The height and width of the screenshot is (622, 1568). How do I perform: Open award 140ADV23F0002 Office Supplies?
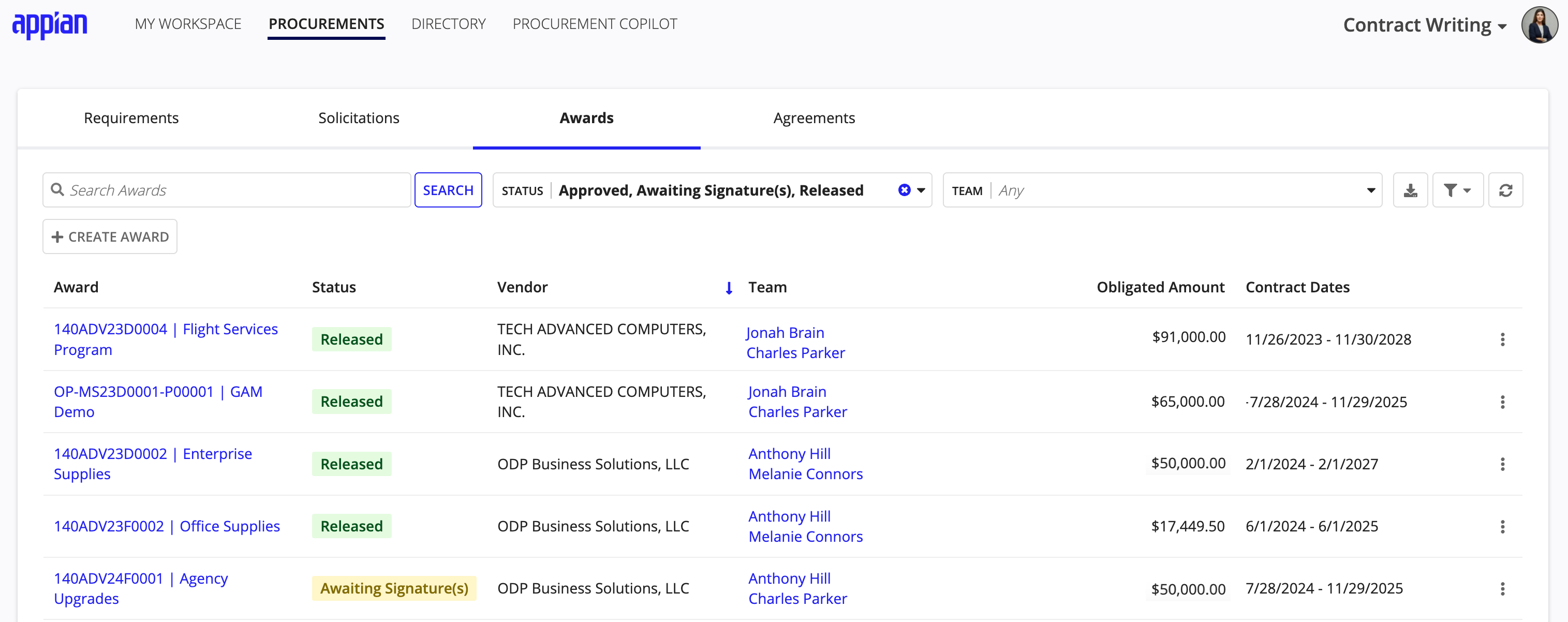pyautogui.click(x=167, y=526)
